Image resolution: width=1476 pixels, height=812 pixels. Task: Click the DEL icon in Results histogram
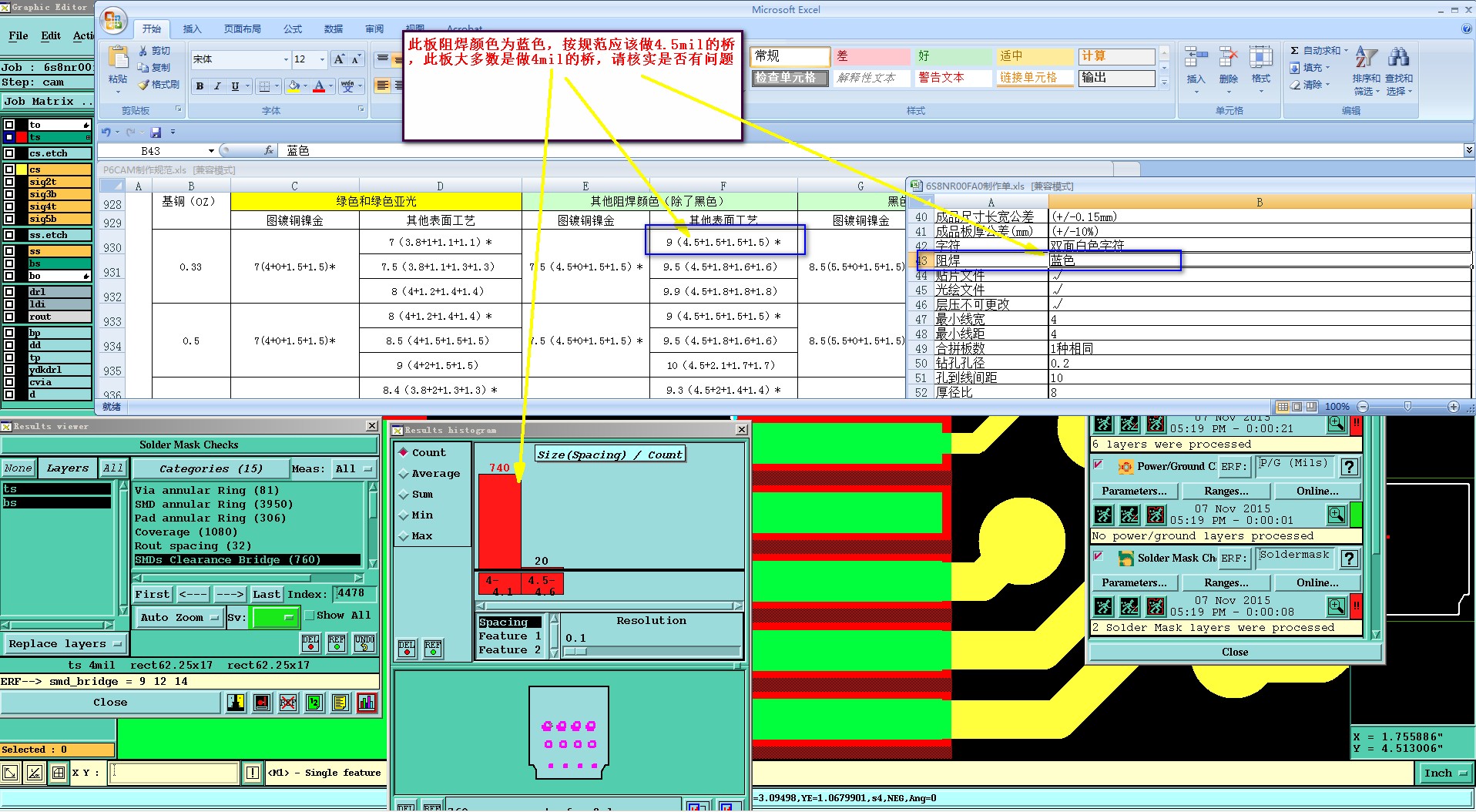pyautogui.click(x=407, y=649)
